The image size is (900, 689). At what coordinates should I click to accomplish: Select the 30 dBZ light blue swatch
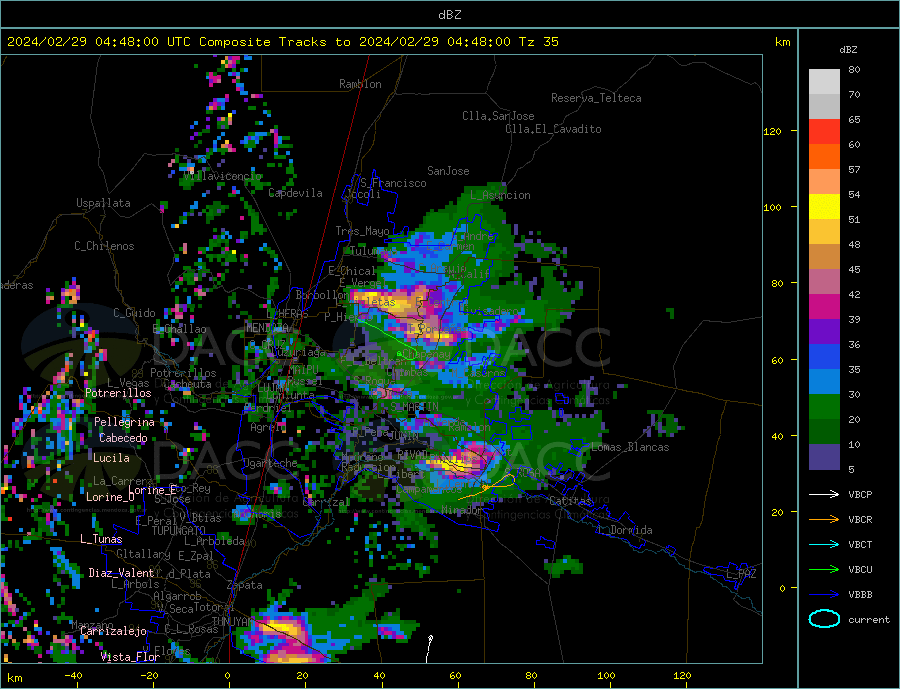(x=824, y=382)
